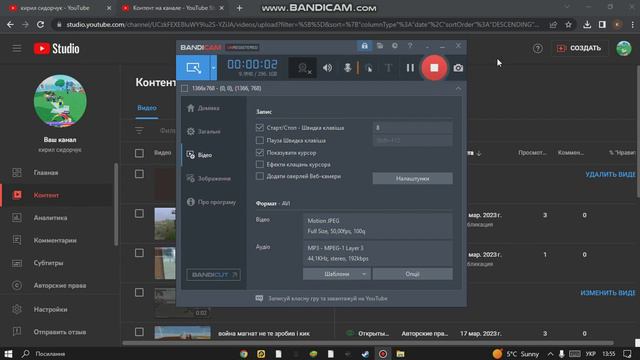640x360 pixels.
Task: Click YouTube upload message at Bandicam bottom
Action: point(322,298)
